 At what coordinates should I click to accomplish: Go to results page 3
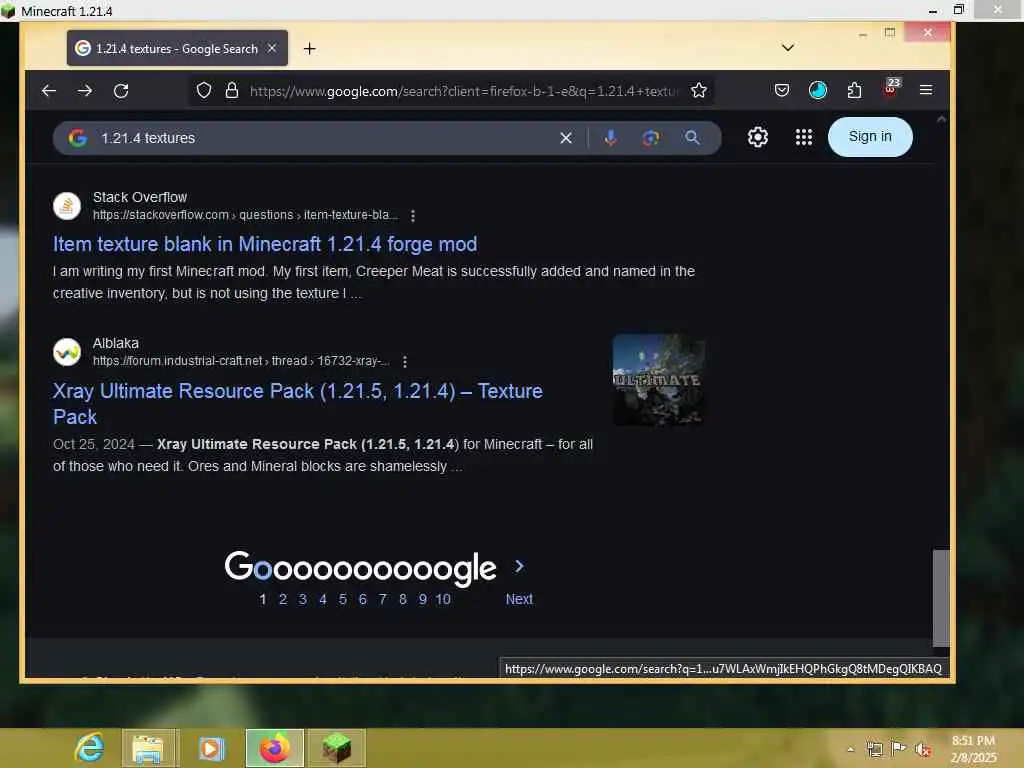[x=302, y=600]
